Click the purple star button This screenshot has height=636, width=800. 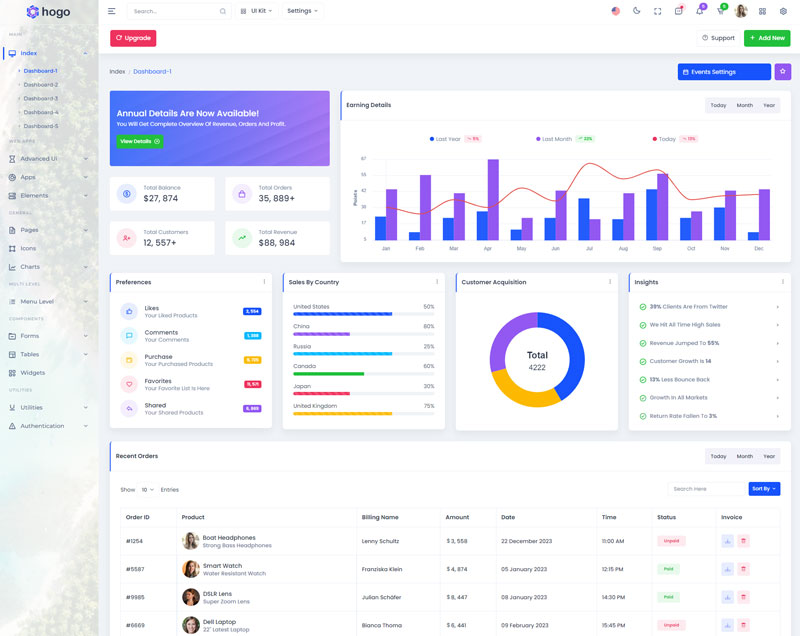[782, 72]
